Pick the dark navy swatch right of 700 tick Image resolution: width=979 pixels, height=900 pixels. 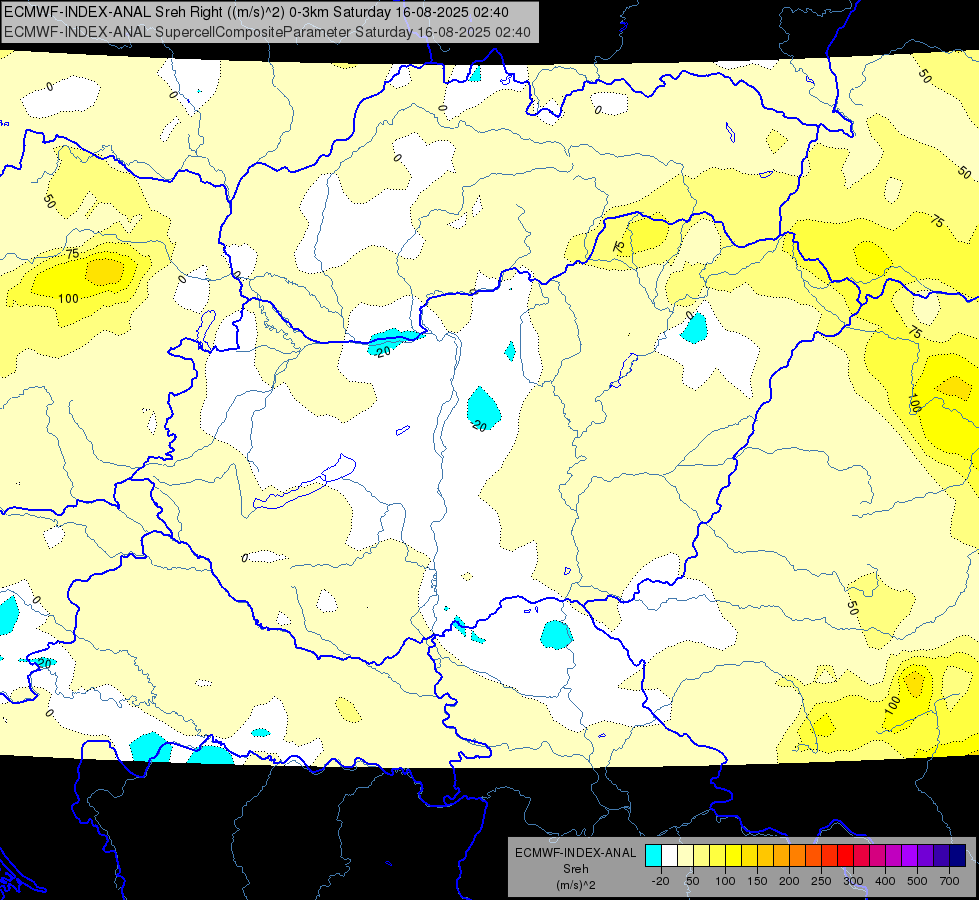958,856
